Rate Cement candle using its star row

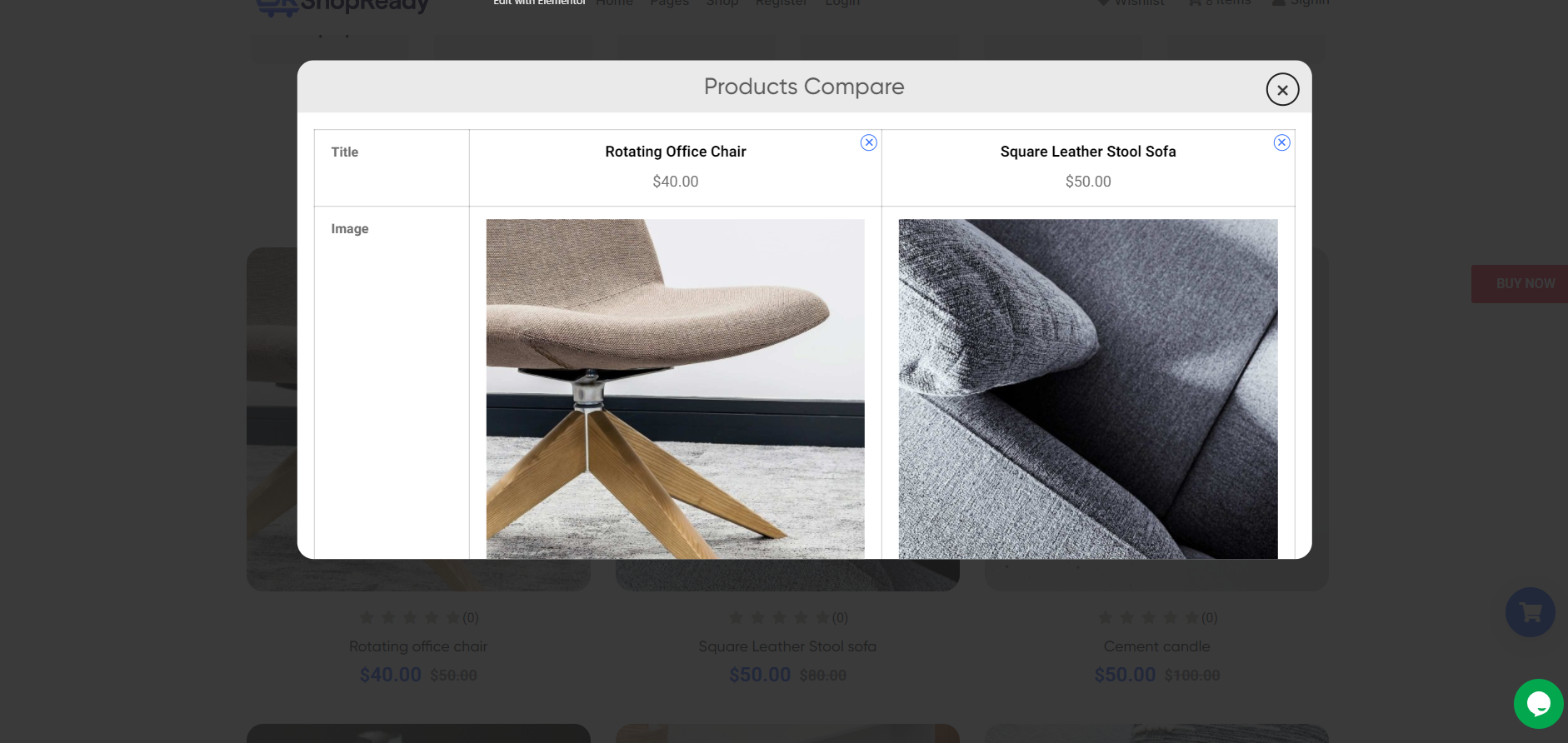[x=1148, y=617]
